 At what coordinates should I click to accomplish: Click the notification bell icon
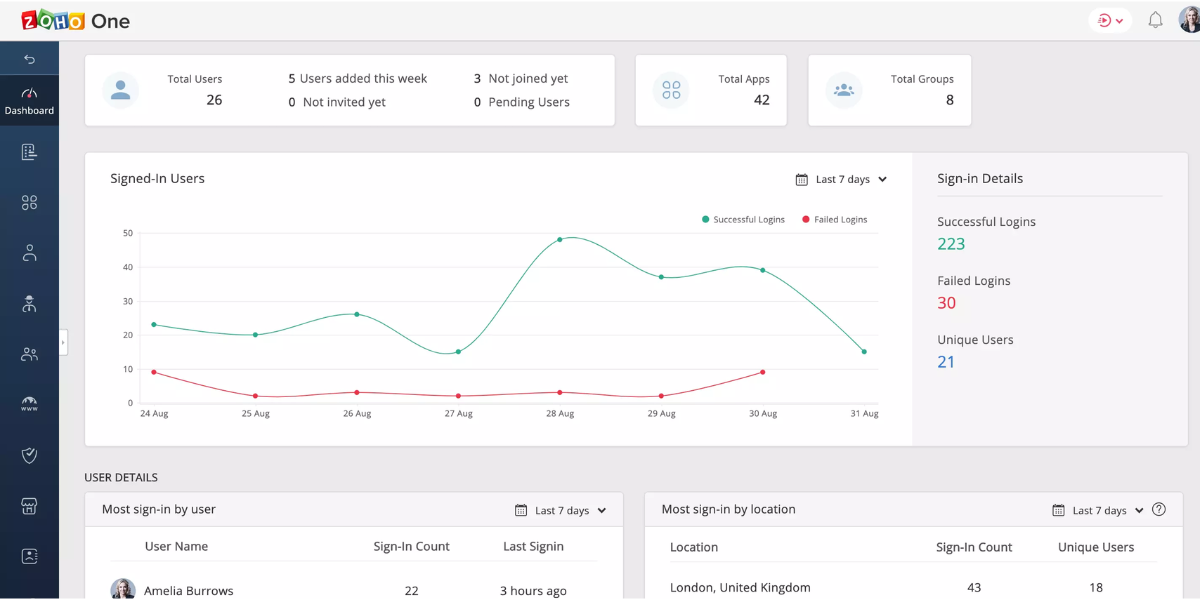[1155, 20]
